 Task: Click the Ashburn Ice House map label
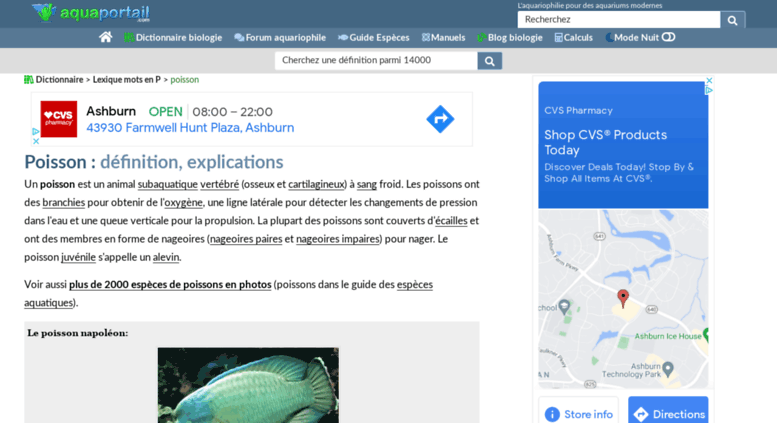coord(668,336)
